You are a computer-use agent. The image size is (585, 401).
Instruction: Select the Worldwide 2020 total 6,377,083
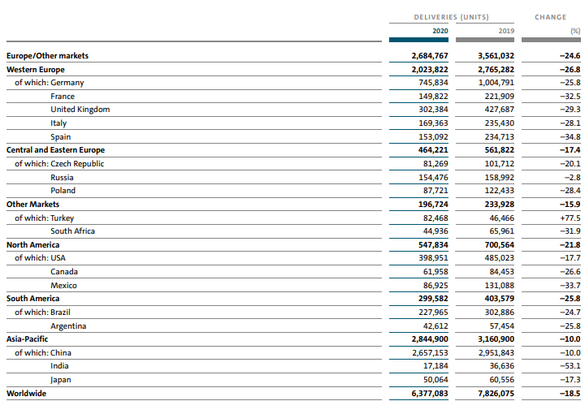tap(430, 394)
